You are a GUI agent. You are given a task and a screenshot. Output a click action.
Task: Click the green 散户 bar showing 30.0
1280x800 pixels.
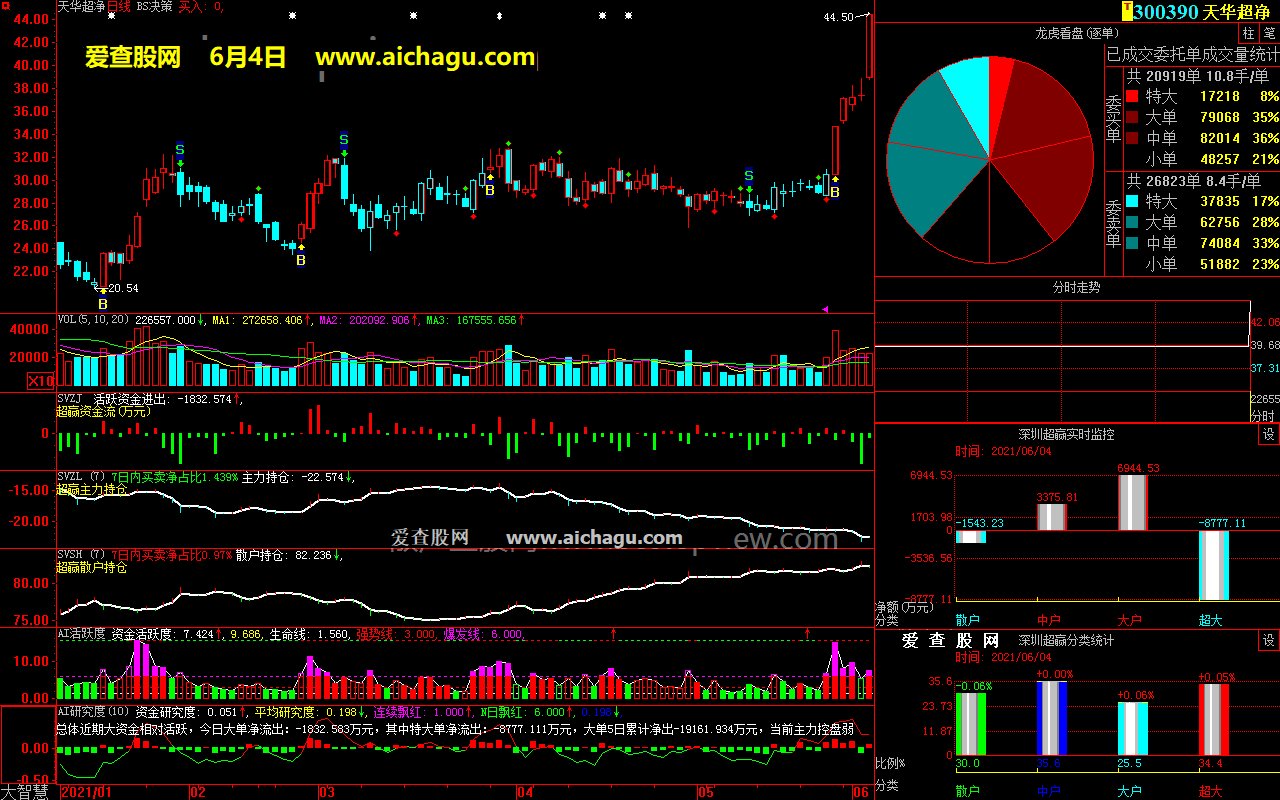970,723
